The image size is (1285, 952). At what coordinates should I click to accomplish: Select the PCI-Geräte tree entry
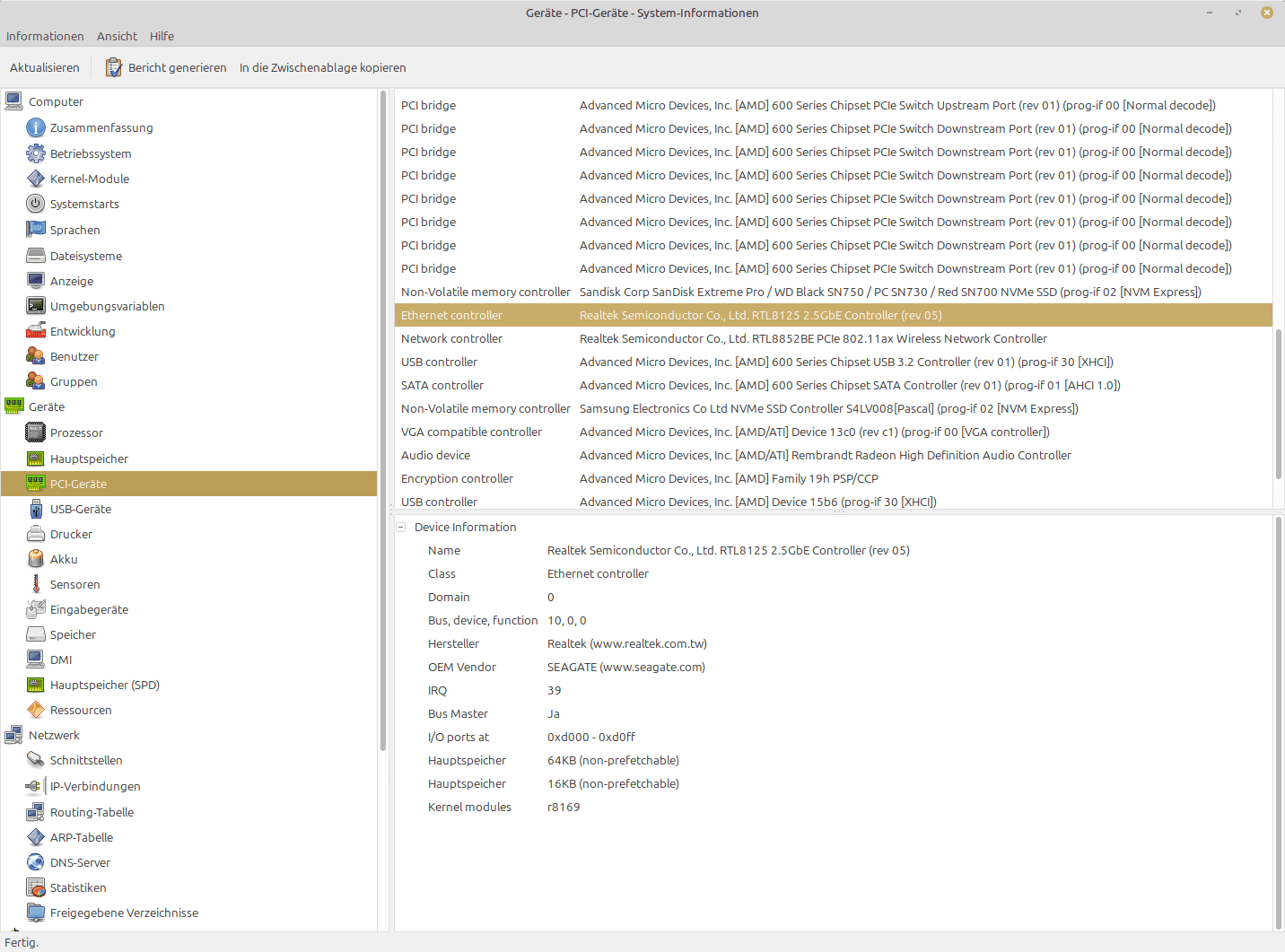click(x=188, y=484)
